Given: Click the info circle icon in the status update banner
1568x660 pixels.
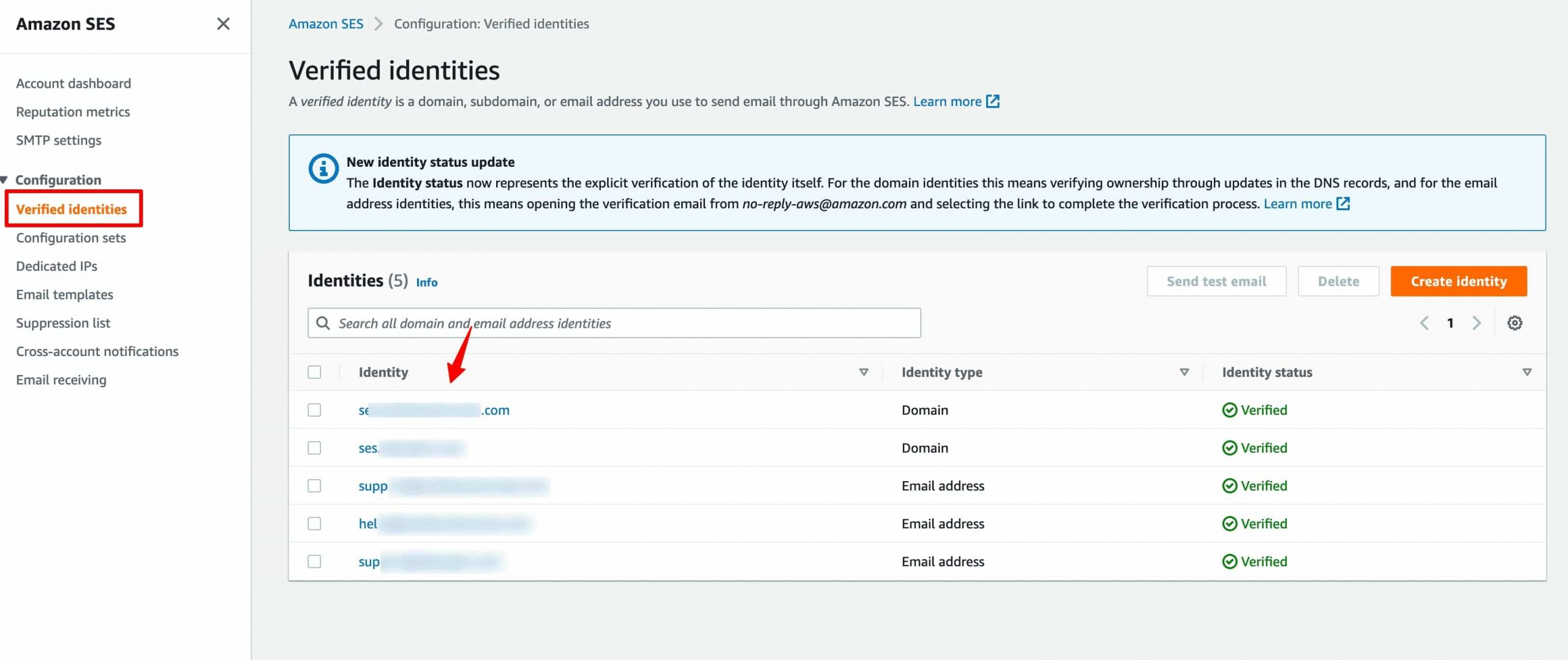Looking at the screenshot, I should pyautogui.click(x=323, y=169).
